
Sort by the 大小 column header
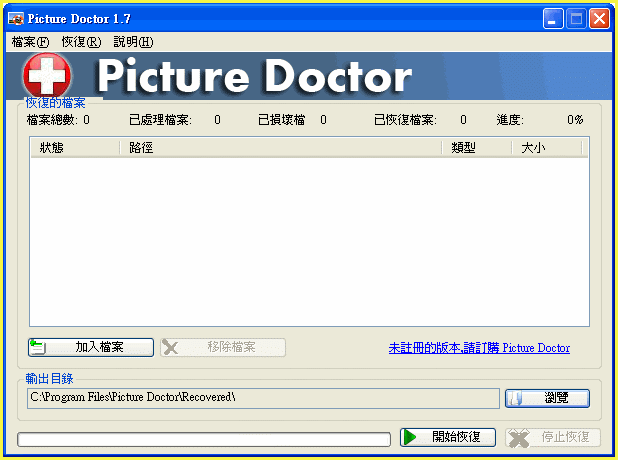point(546,147)
